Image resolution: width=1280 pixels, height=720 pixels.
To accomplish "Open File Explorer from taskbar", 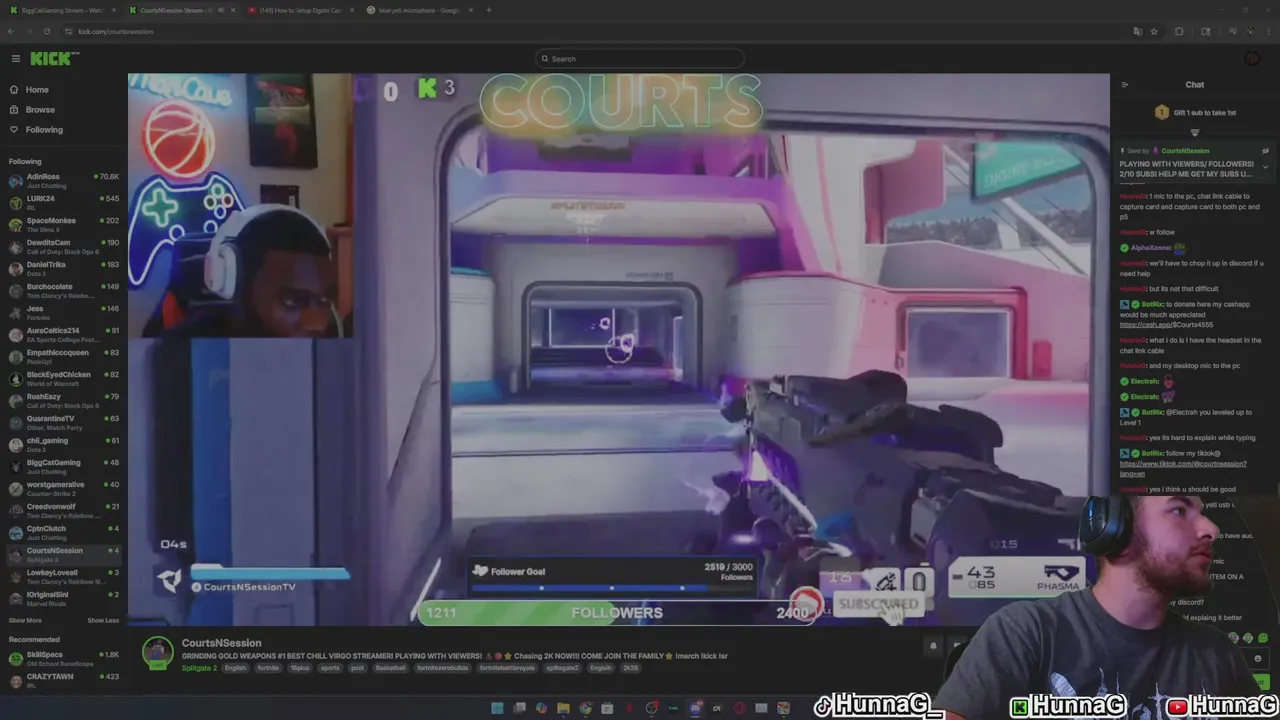I will tap(564, 709).
